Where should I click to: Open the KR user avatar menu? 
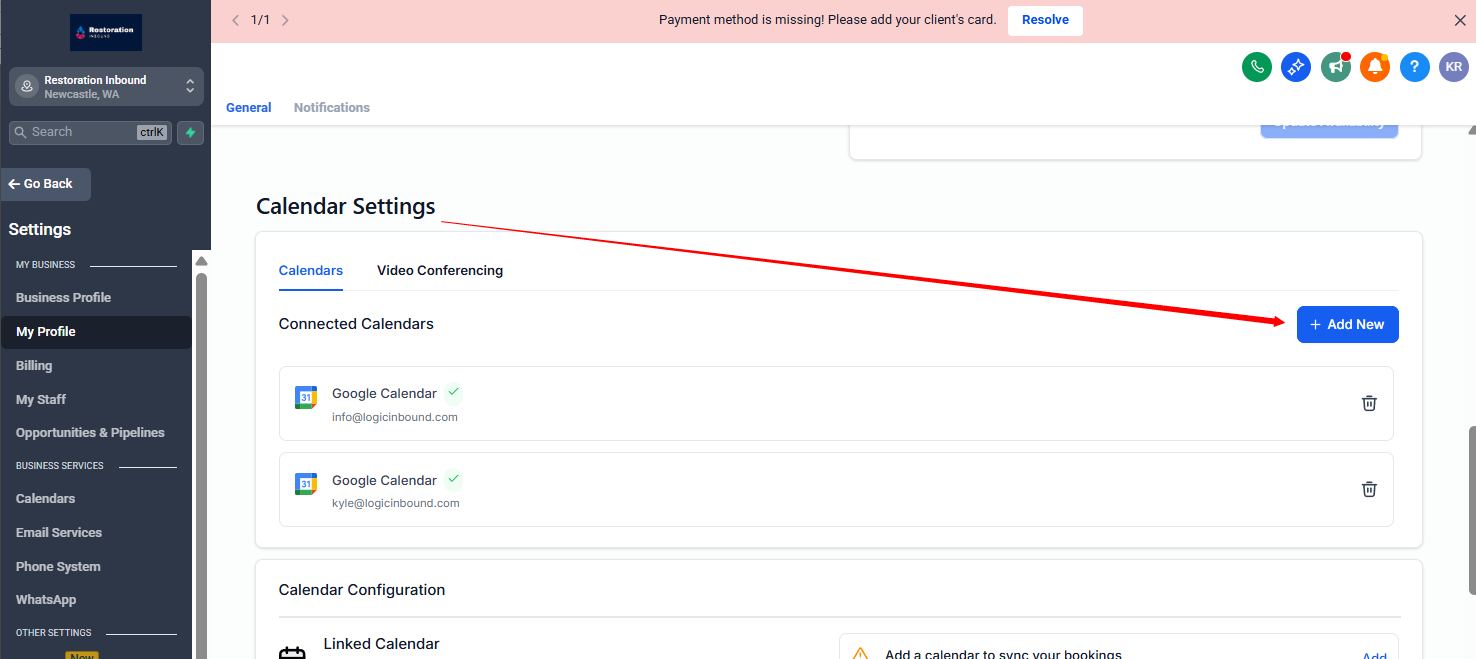tap(1454, 67)
